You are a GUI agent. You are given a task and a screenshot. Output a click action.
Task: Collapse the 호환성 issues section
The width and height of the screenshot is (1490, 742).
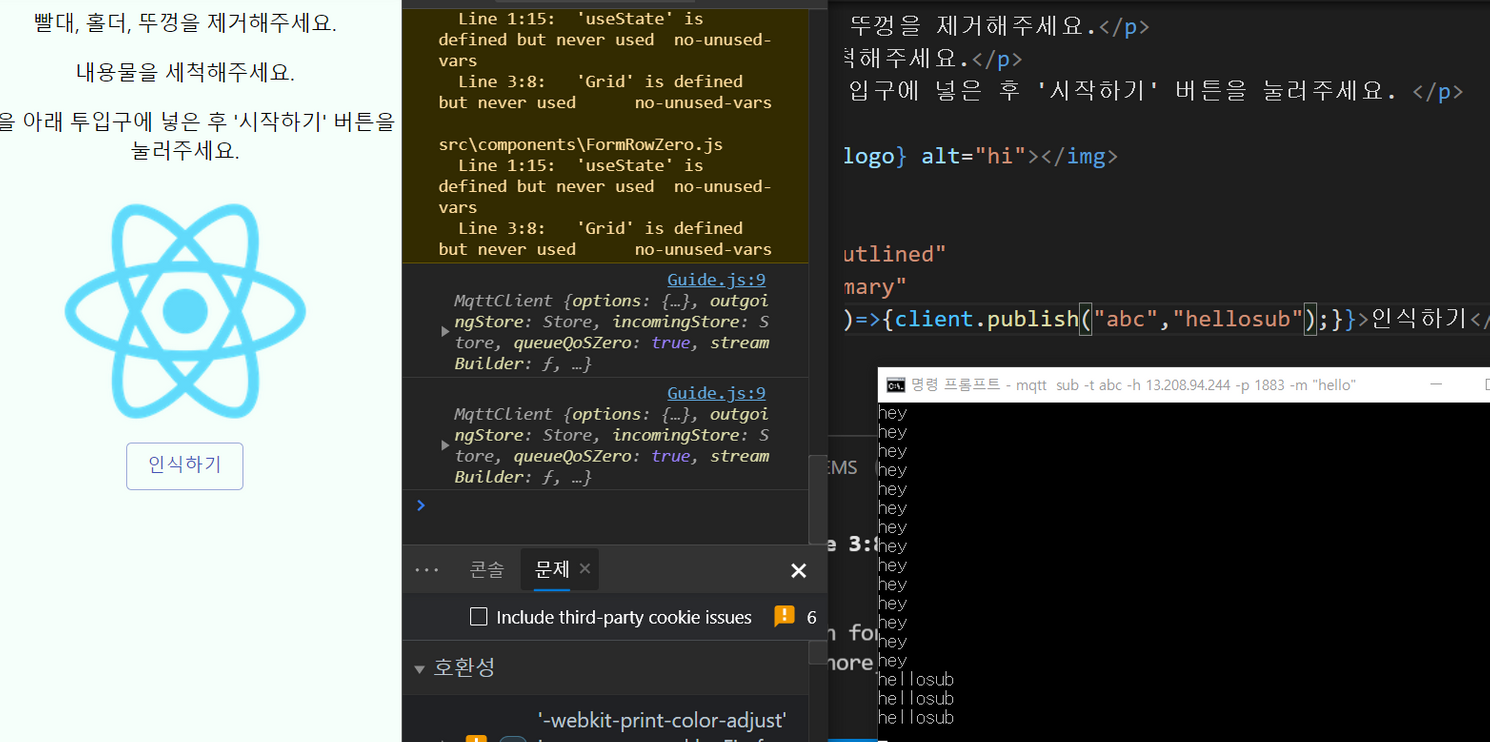pyautogui.click(x=419, y=668)
